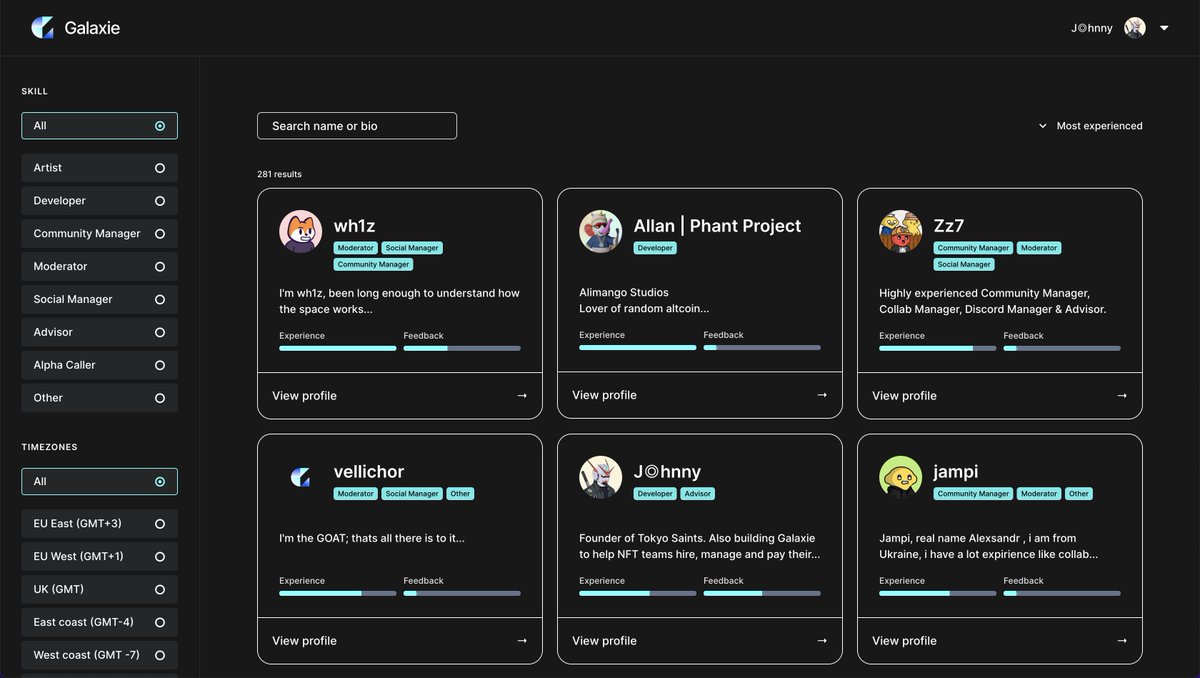This screenshot has width=1200, height=678.
Task: Click wh1z's Experience progress bar
Action: click(x=338, y=348)
